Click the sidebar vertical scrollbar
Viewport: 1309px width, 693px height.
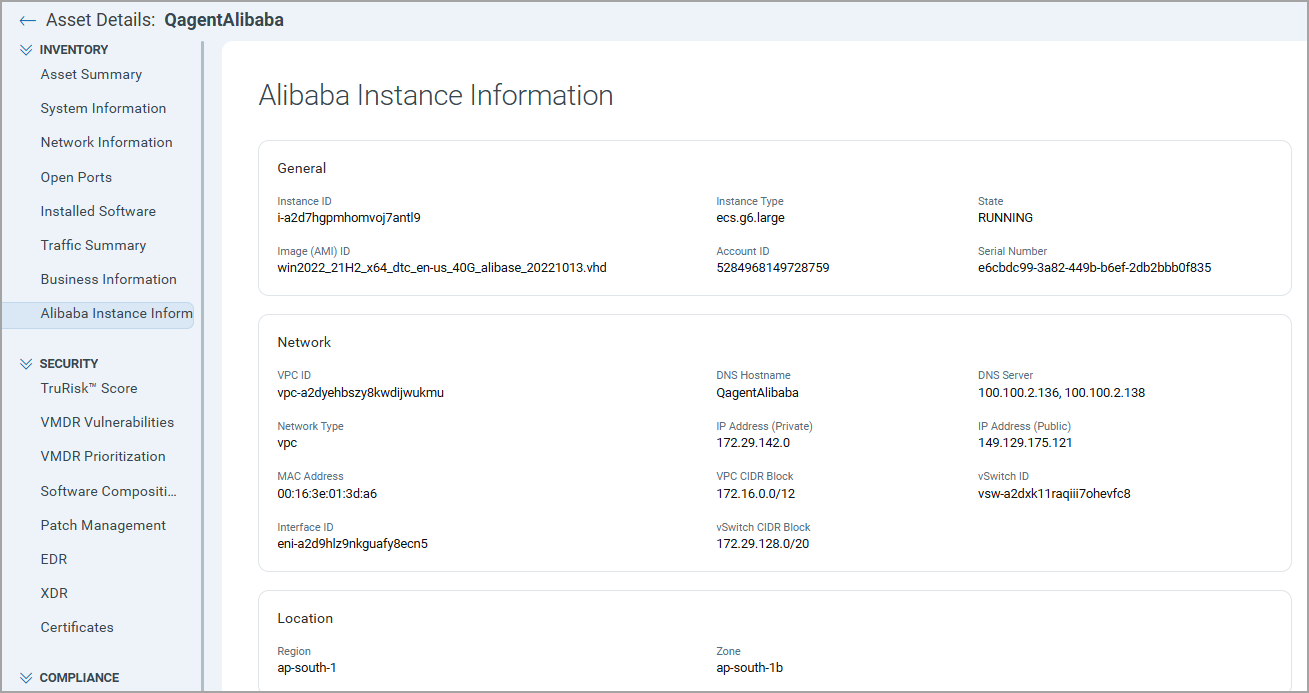[x=202, y=366]
